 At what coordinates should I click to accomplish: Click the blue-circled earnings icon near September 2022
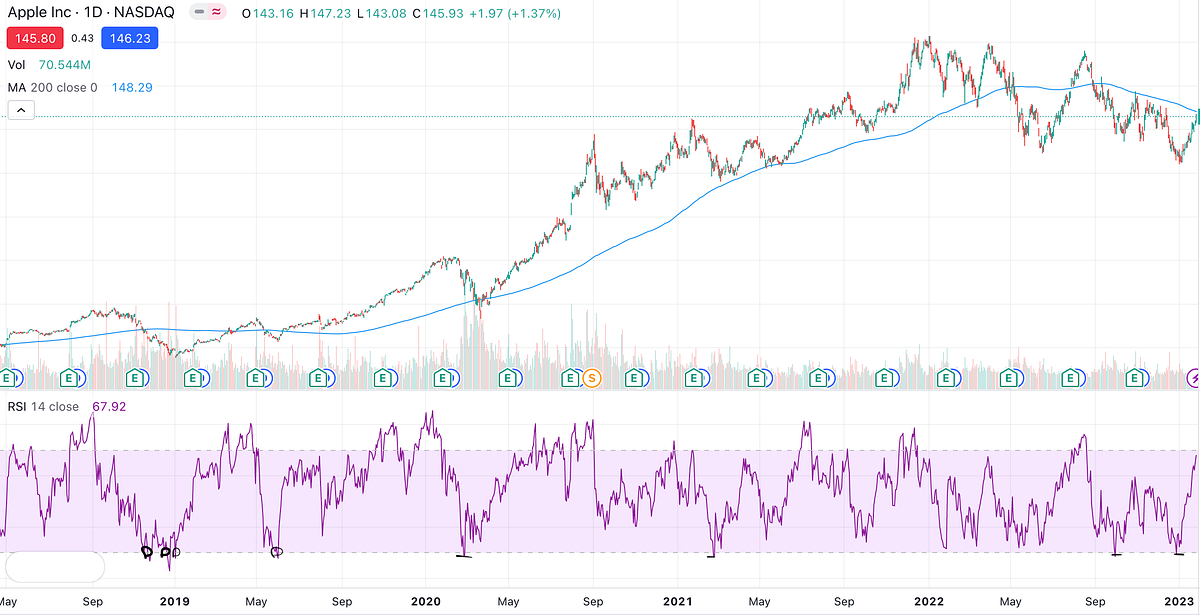pos(1071,379)
